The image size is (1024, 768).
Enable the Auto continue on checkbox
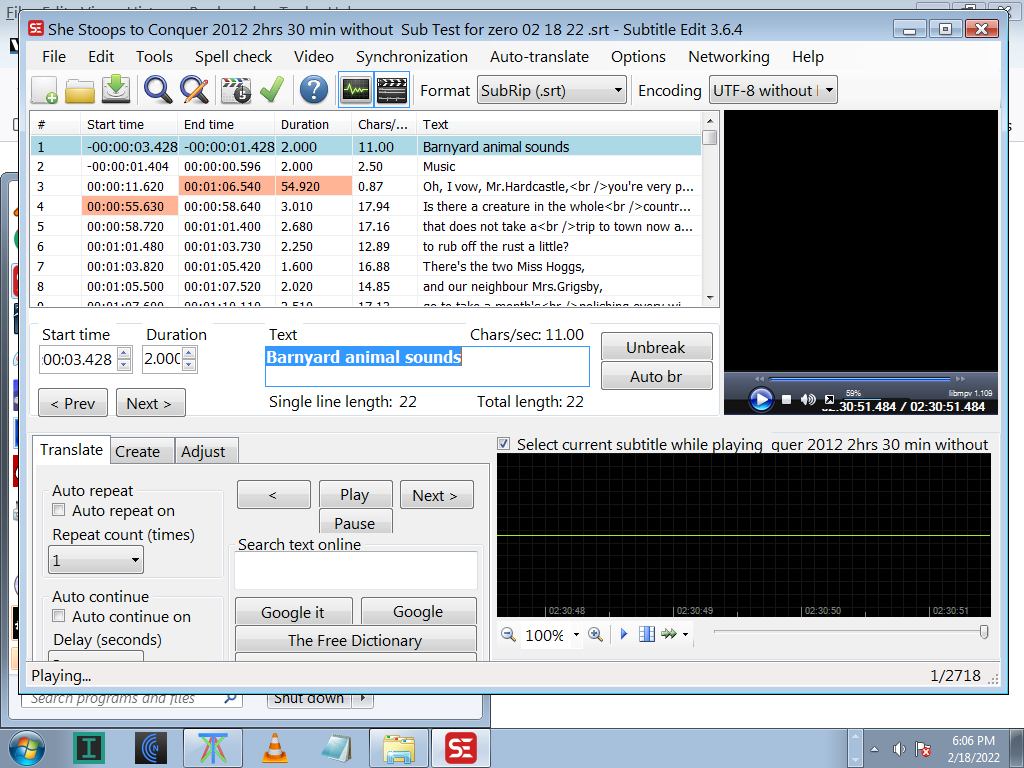(59, 616)
